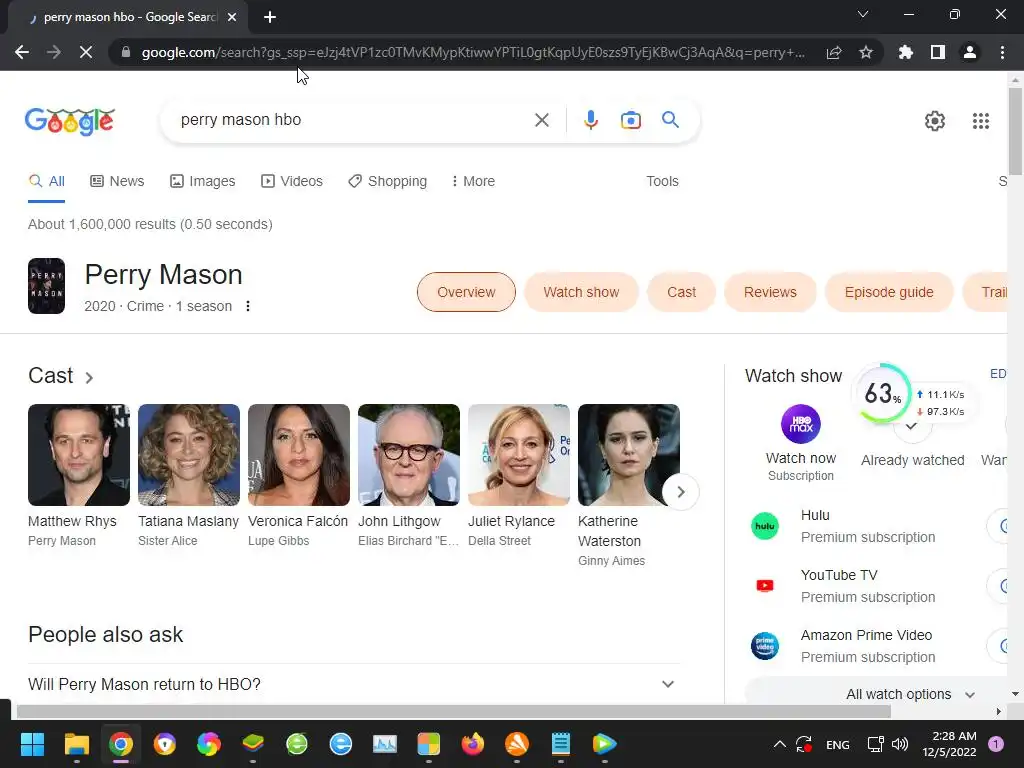Select the Episode guide chip
This screenshot has height=768, width=1024.
(x=889, y=292)
